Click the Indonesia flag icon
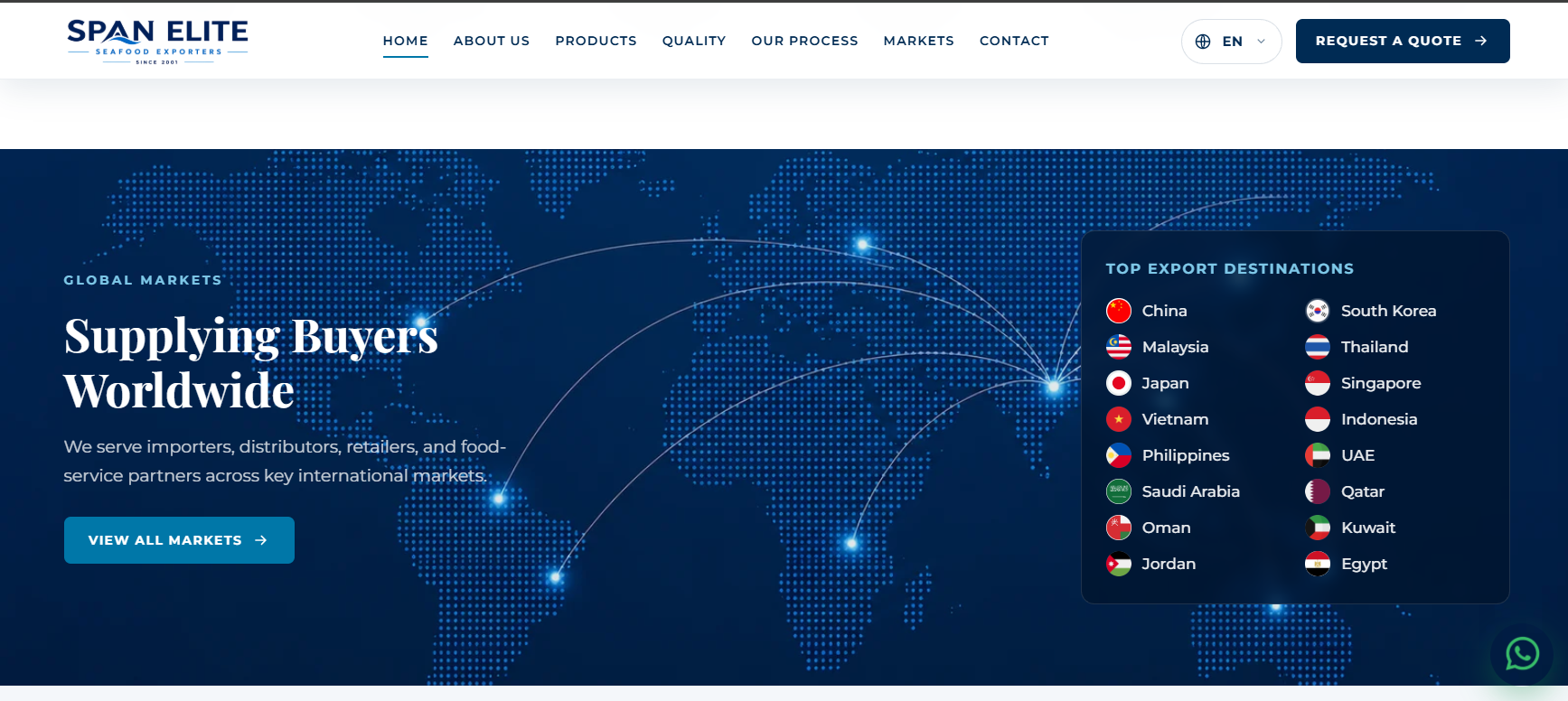The height and width of the screenshot is (701, 1568). point(1318,419)
